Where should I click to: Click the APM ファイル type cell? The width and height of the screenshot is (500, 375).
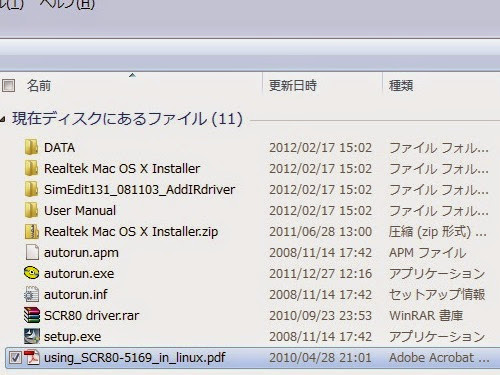[x=428, y=253]
